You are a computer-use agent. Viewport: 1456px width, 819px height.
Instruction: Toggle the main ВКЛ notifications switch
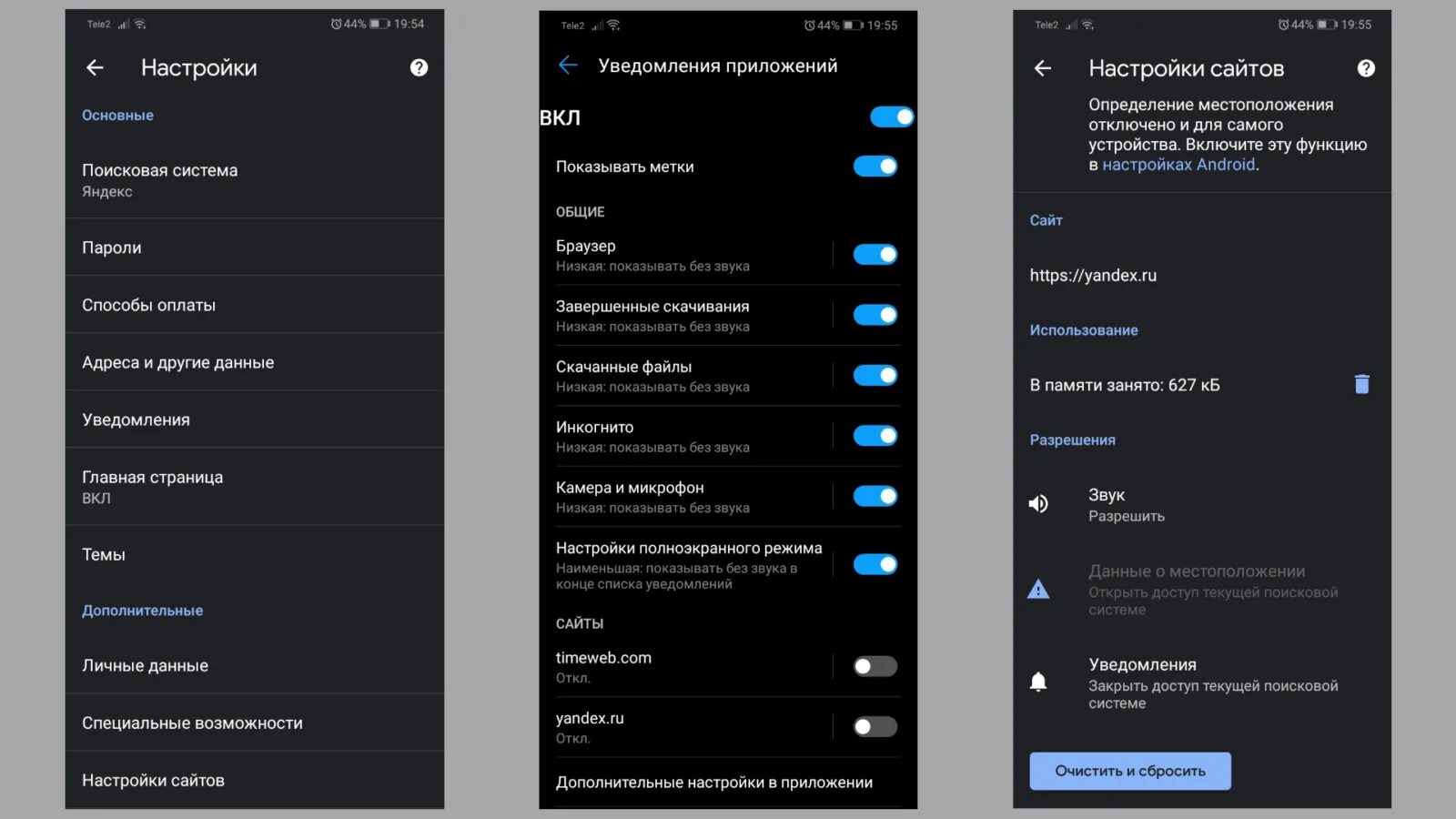[x=892, y=116]
